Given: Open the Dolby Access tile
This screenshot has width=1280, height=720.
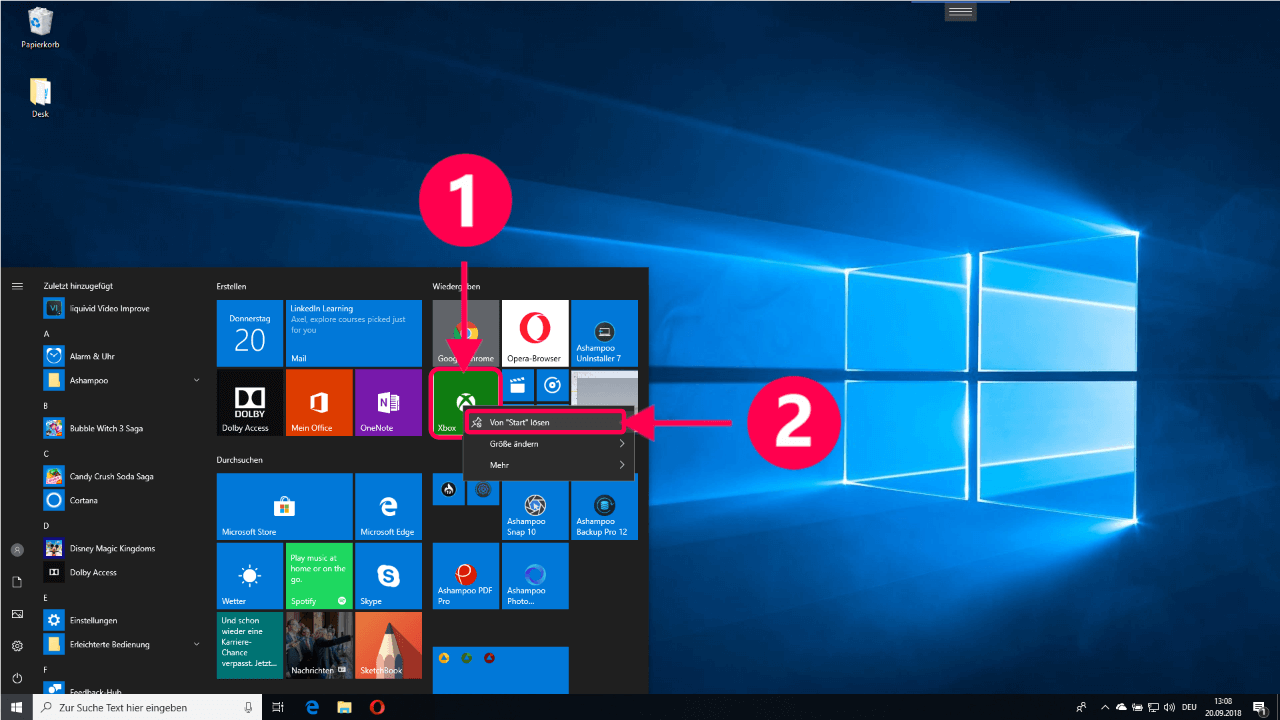Looking at the screenshot, I should click(250, 402).
